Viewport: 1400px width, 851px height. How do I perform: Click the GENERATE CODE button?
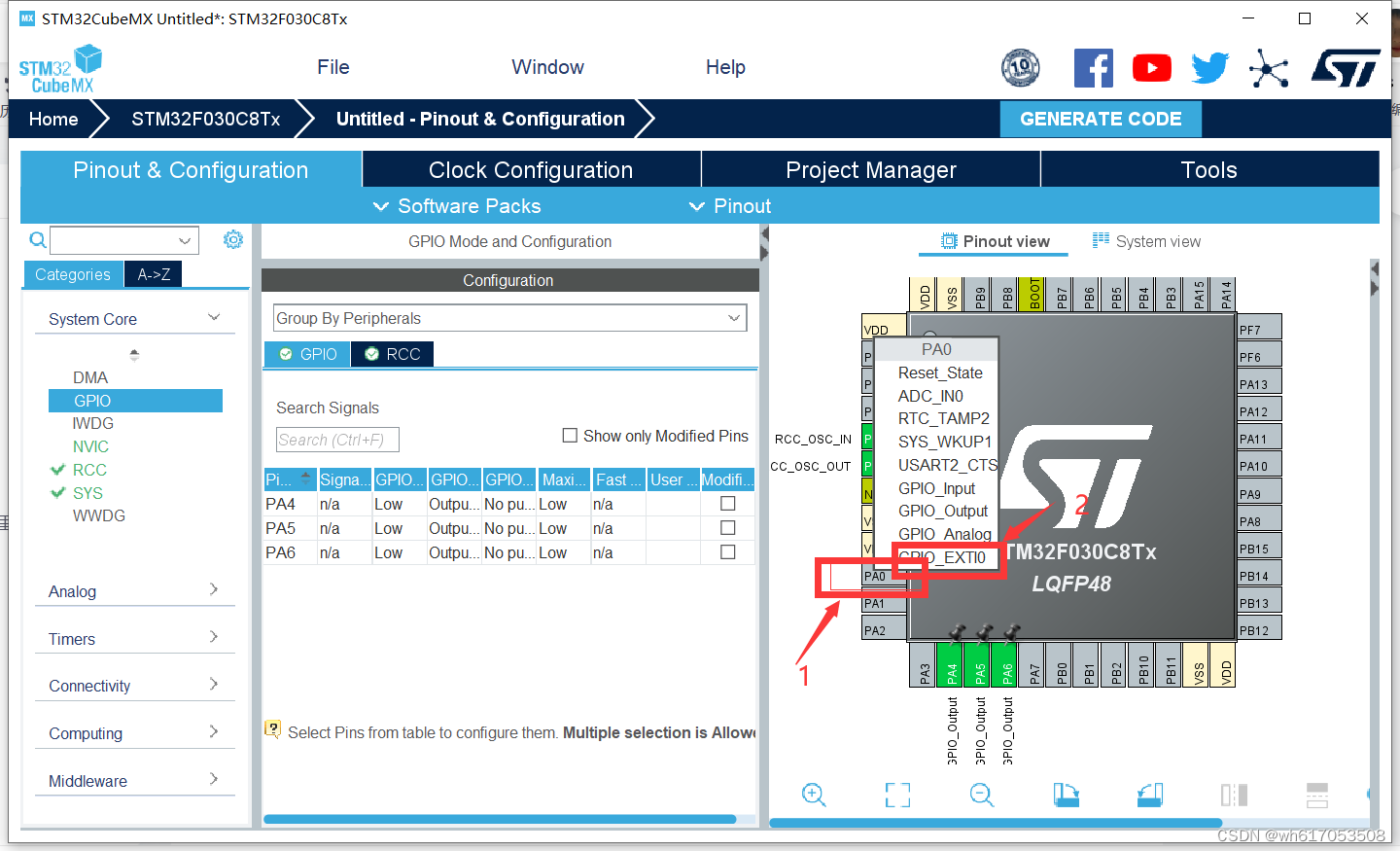[x=1101, y=119]
